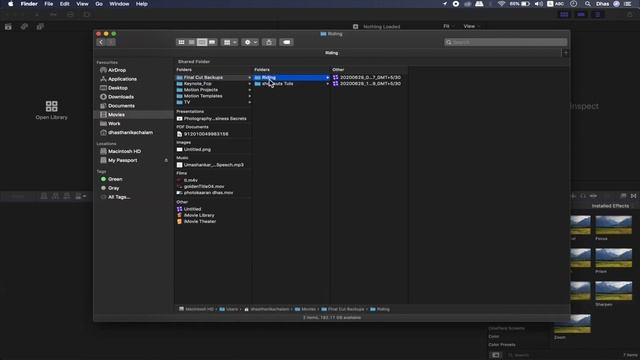The width and height of the screenshot is (640, 360).
Task: Click the Edit Tags toolbar button
Action: (x=287, y=42)
